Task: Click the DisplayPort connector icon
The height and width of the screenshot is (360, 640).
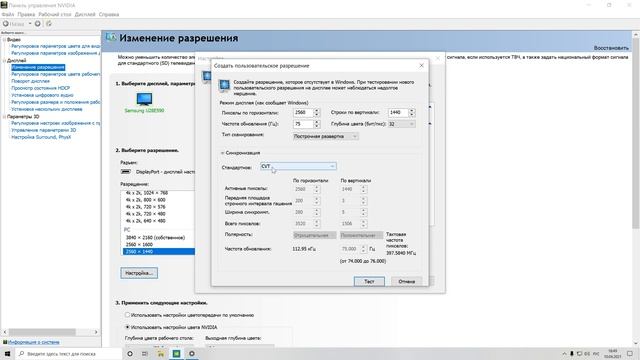Action: point(125,172)
